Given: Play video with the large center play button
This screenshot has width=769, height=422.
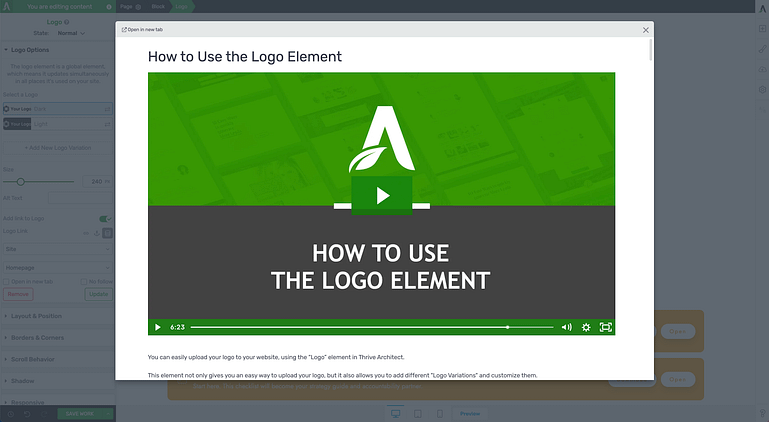Looking at the screenshot, I should [x=381, y=195].
